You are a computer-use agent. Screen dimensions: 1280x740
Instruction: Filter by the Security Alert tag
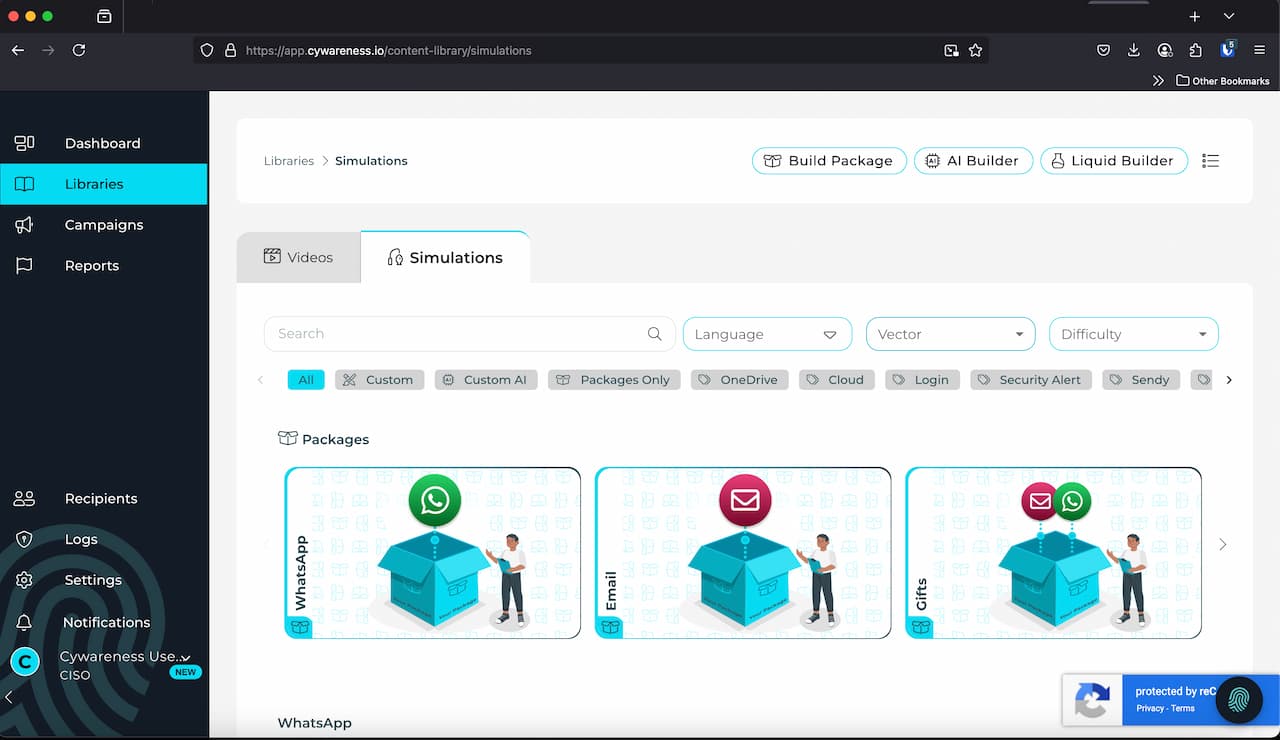(x=1031, y=380)
